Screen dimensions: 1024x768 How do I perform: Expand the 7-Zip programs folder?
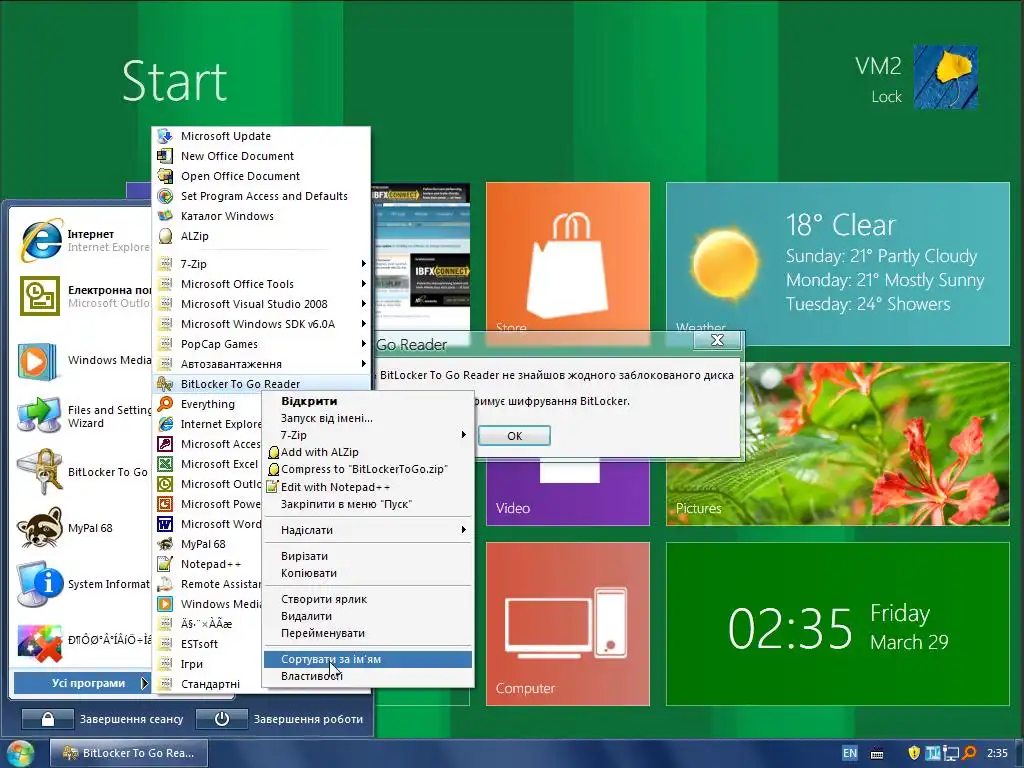262,264
